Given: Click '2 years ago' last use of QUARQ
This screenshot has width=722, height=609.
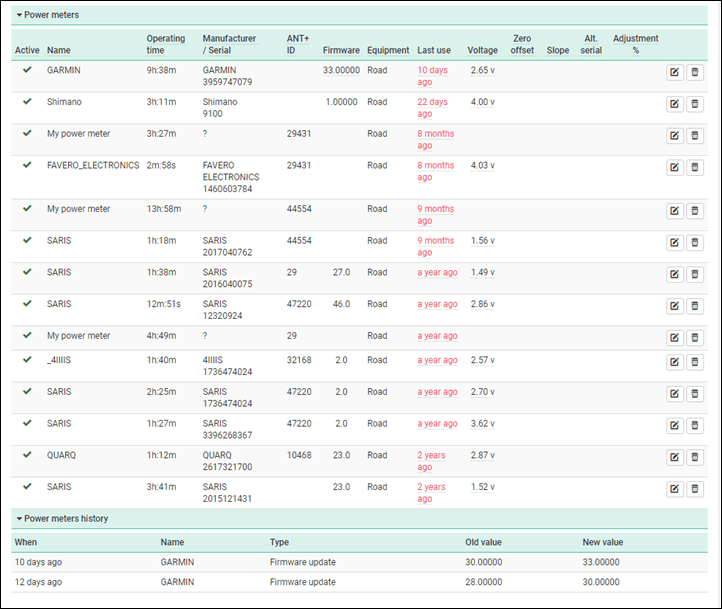Looking at the screenshot, I should pos(431,461).
